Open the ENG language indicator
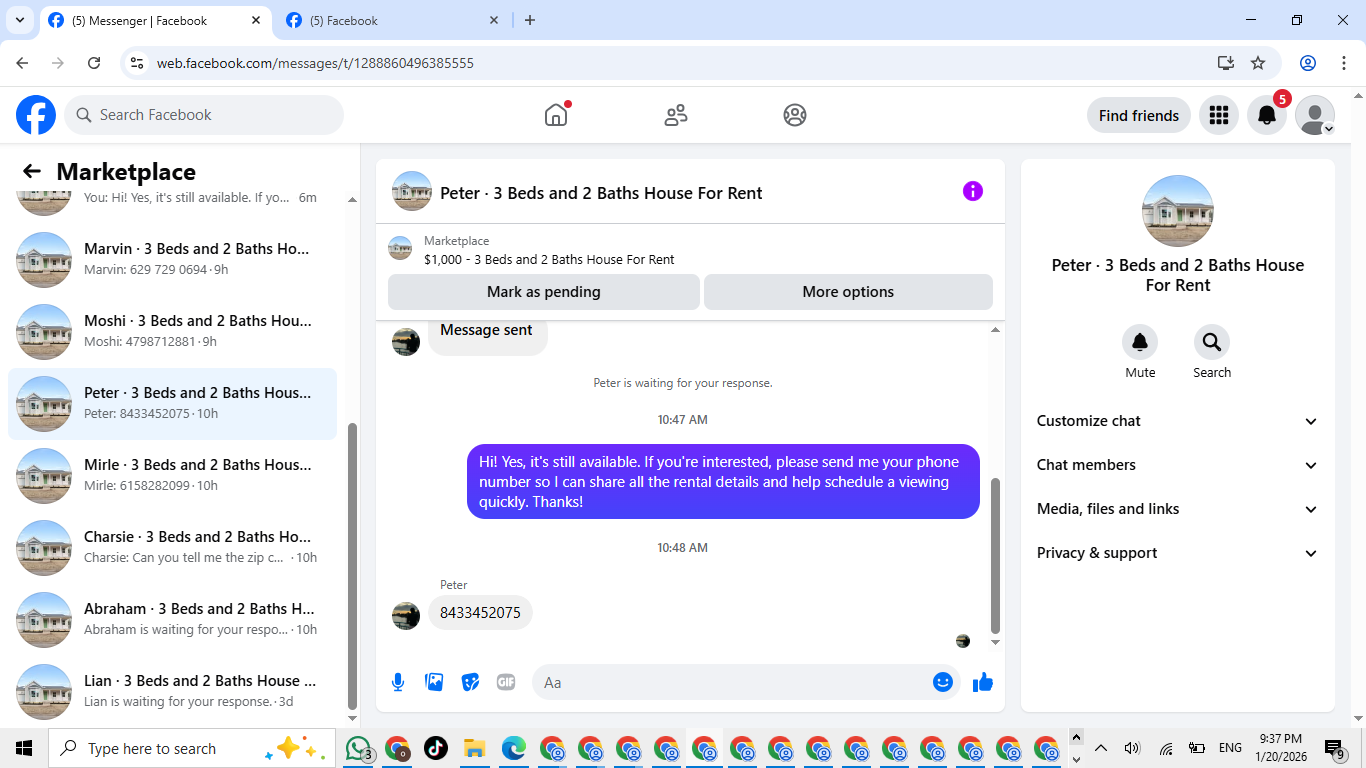Screen dimensions: 1366x768 [x=1231, y=748]
